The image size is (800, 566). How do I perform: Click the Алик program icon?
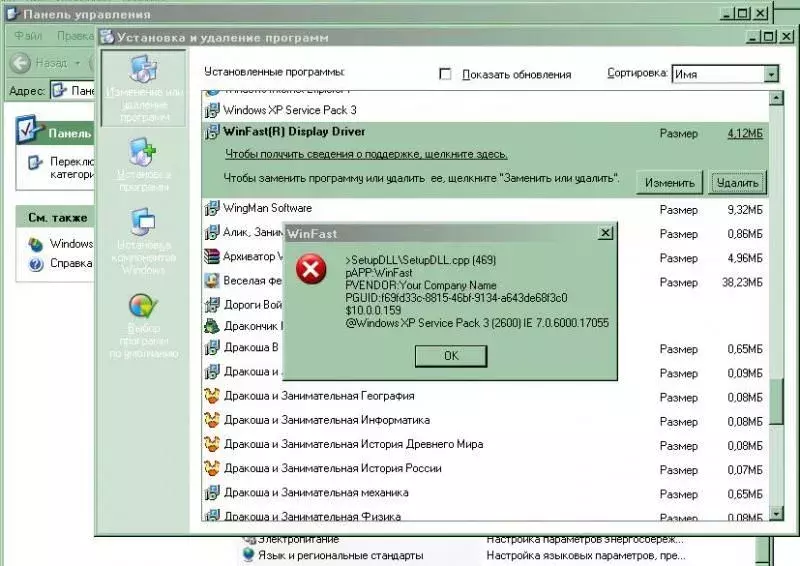click(212, 233)
